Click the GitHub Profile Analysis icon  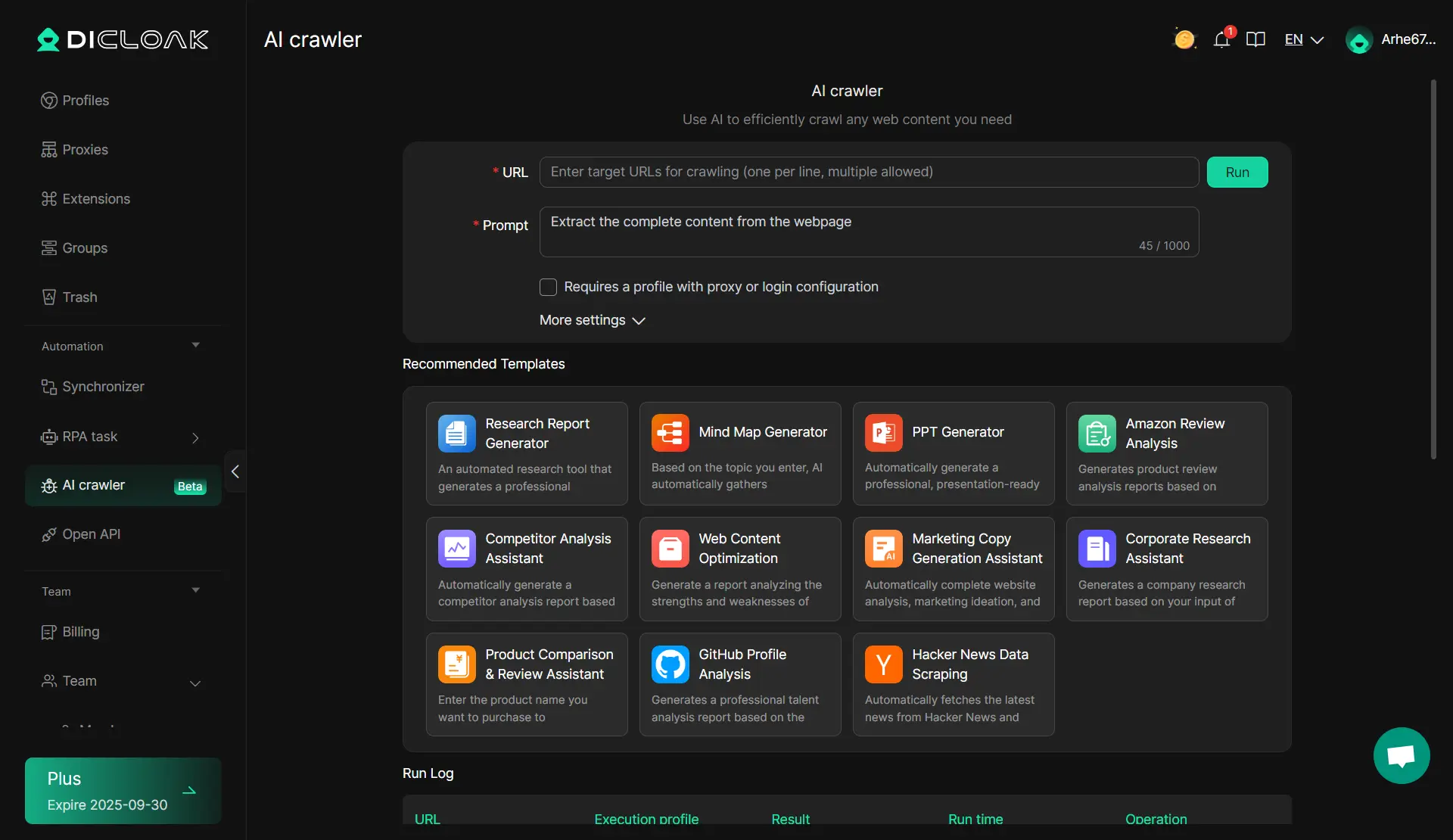tap(670, 664)
